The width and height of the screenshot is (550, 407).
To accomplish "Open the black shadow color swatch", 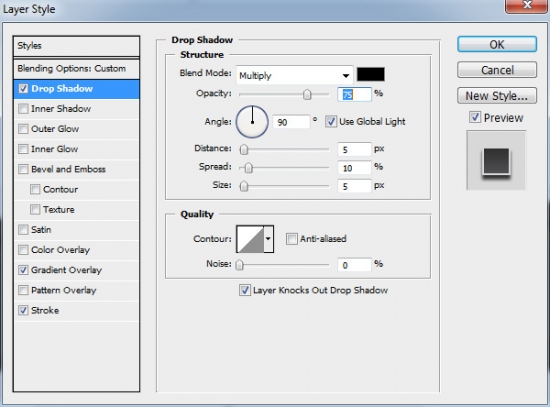I will coord(370,74).
